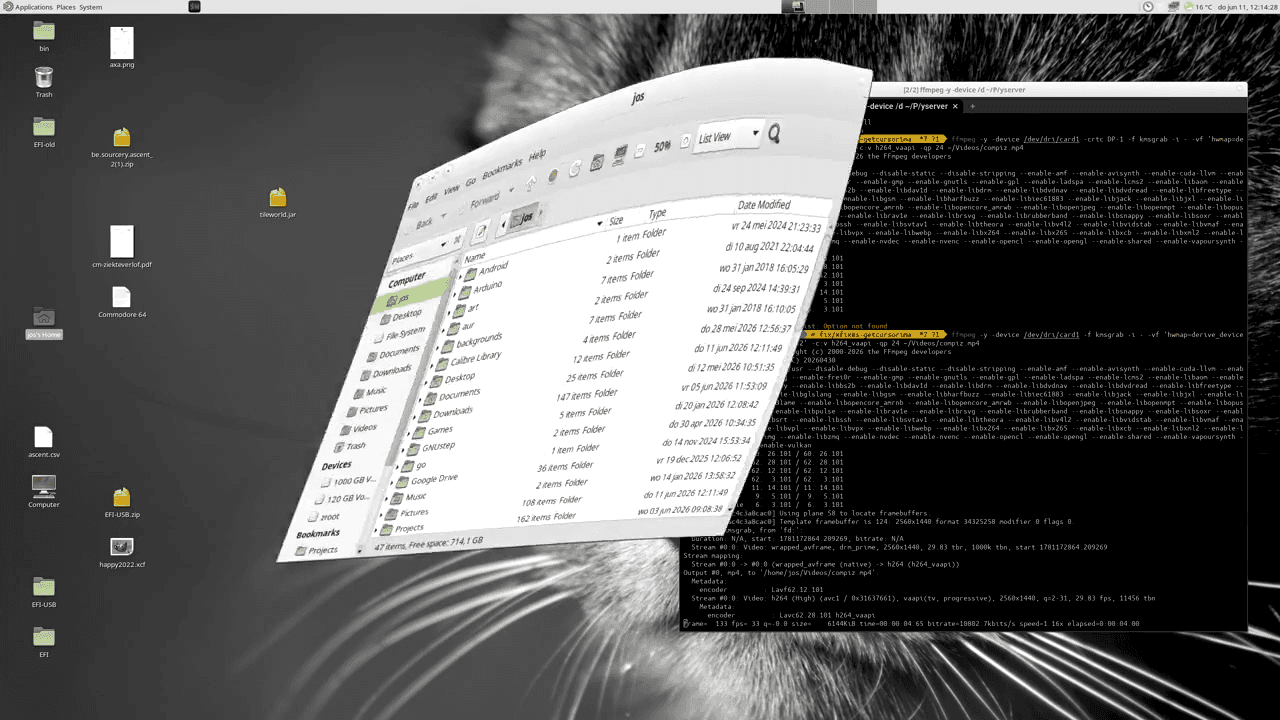Select zroot under Devices
Viewport: 1280px width, 720px height.
[324, 518]
